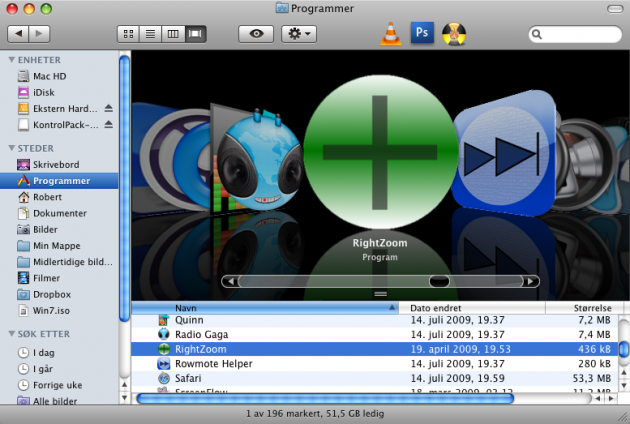Click the RightZoom cover in Cover Flow
This screenshot has width=630, height=424.
coord(380,152)
